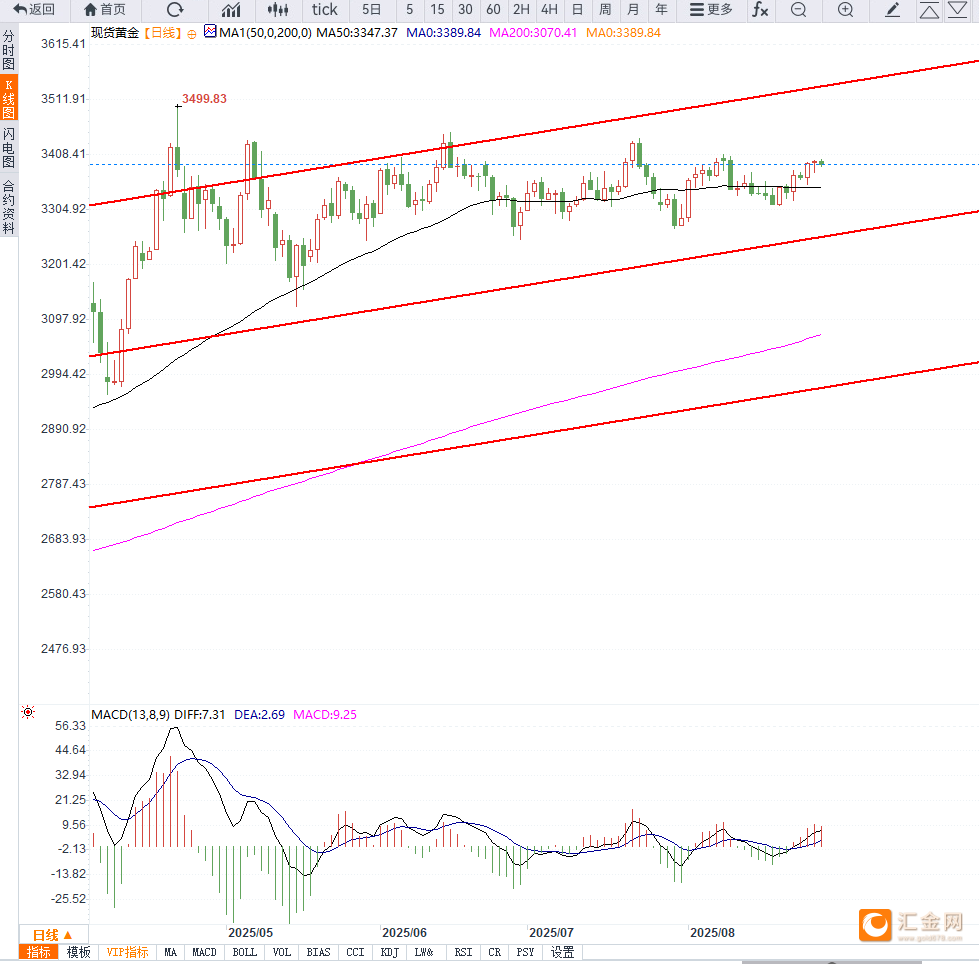The height and width of the screenshot is (964, 979).
Task: Open the 首页 home page
Action: pyautogui.click(x=104, y=9)
